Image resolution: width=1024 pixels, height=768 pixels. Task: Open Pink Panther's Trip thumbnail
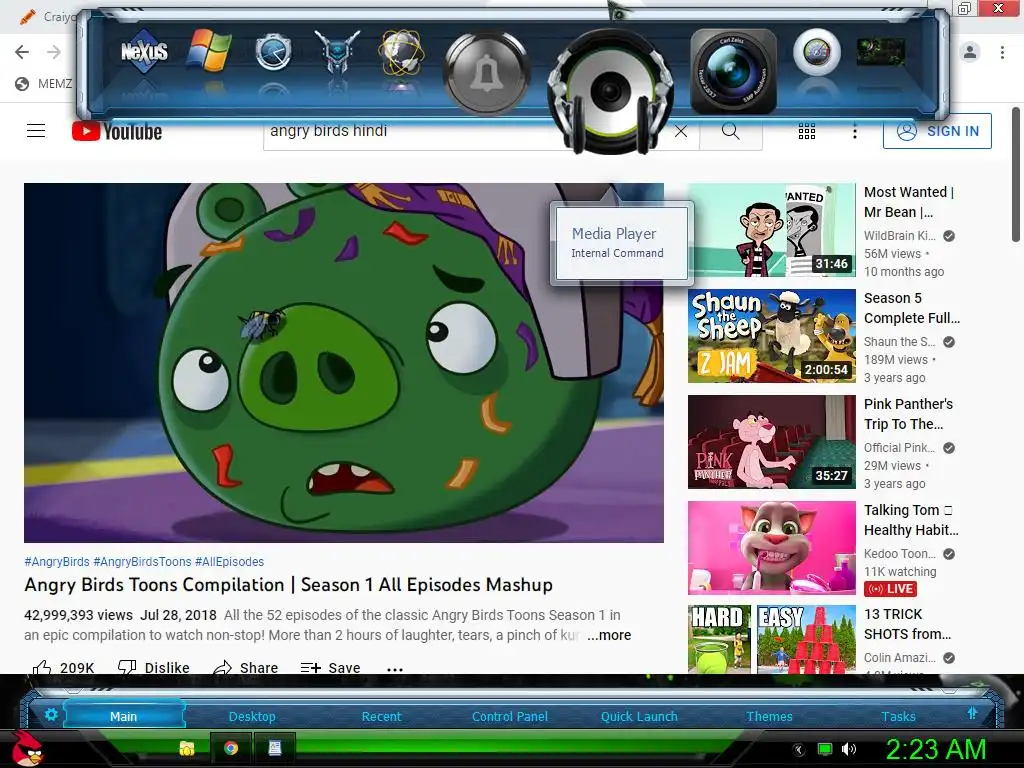pos(771,441)
